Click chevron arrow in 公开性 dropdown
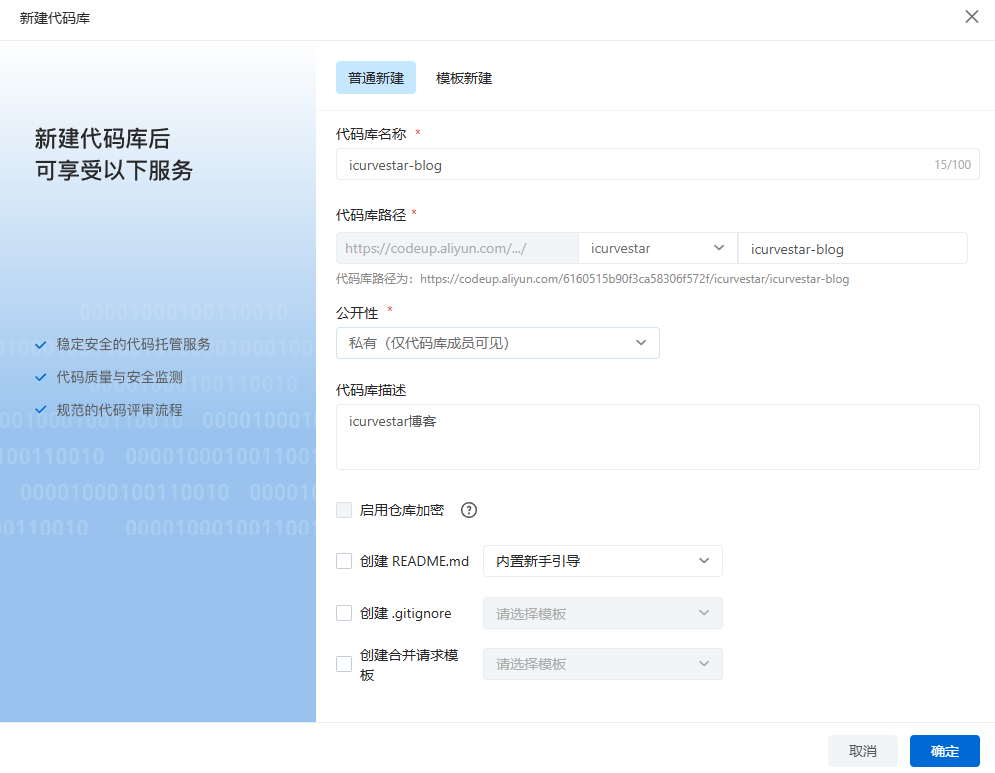 point(641,343)
